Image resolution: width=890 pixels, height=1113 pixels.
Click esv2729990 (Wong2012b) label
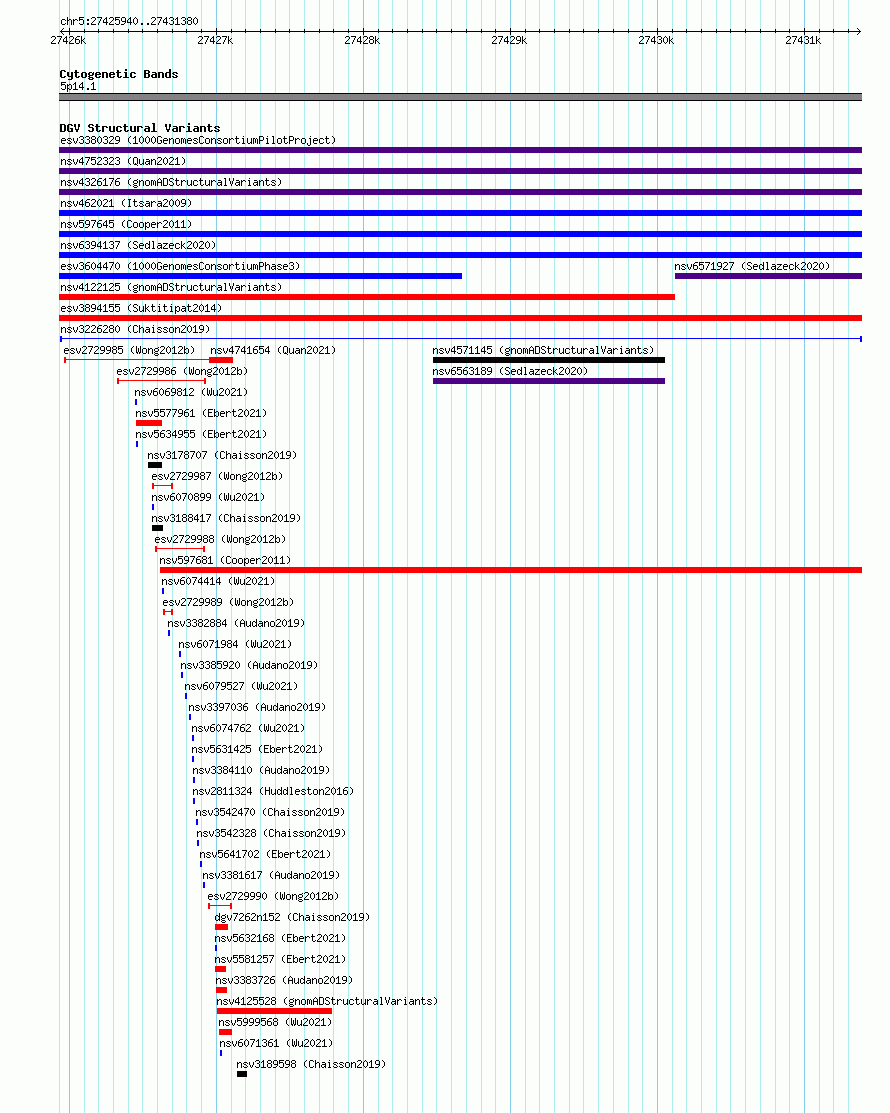pyautogui.click(x=273, y=897)
